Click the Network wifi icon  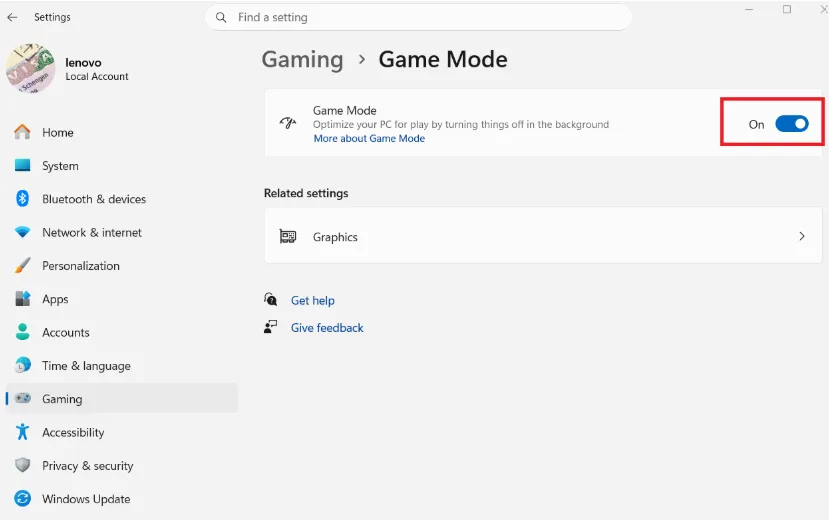pyautogui.click(x=22, y=232)
